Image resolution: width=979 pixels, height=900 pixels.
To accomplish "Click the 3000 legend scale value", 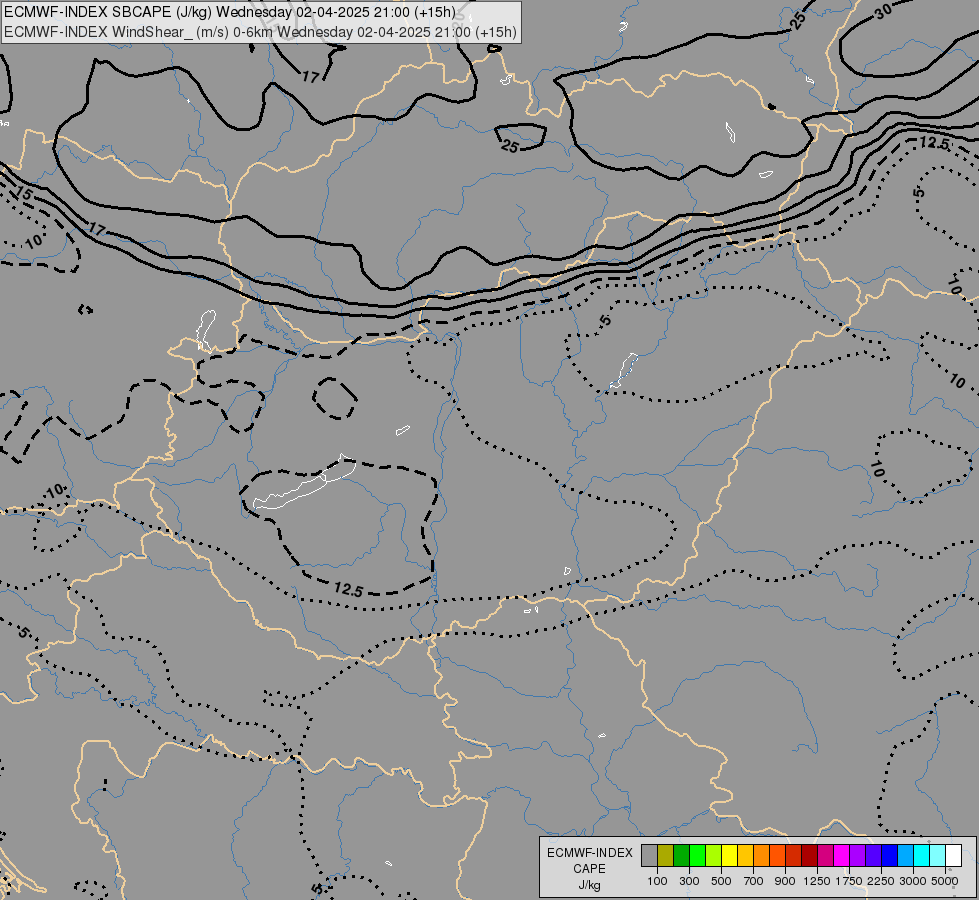I will [x=913, y=881].
